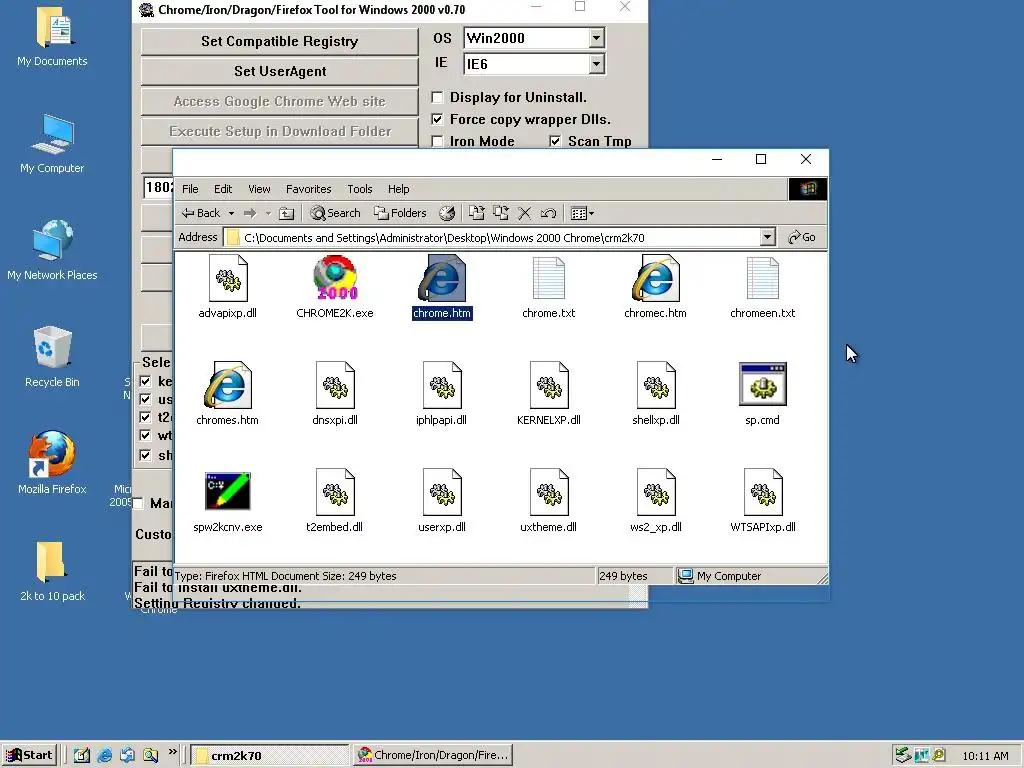Open the Tools menu

[360, 189]
